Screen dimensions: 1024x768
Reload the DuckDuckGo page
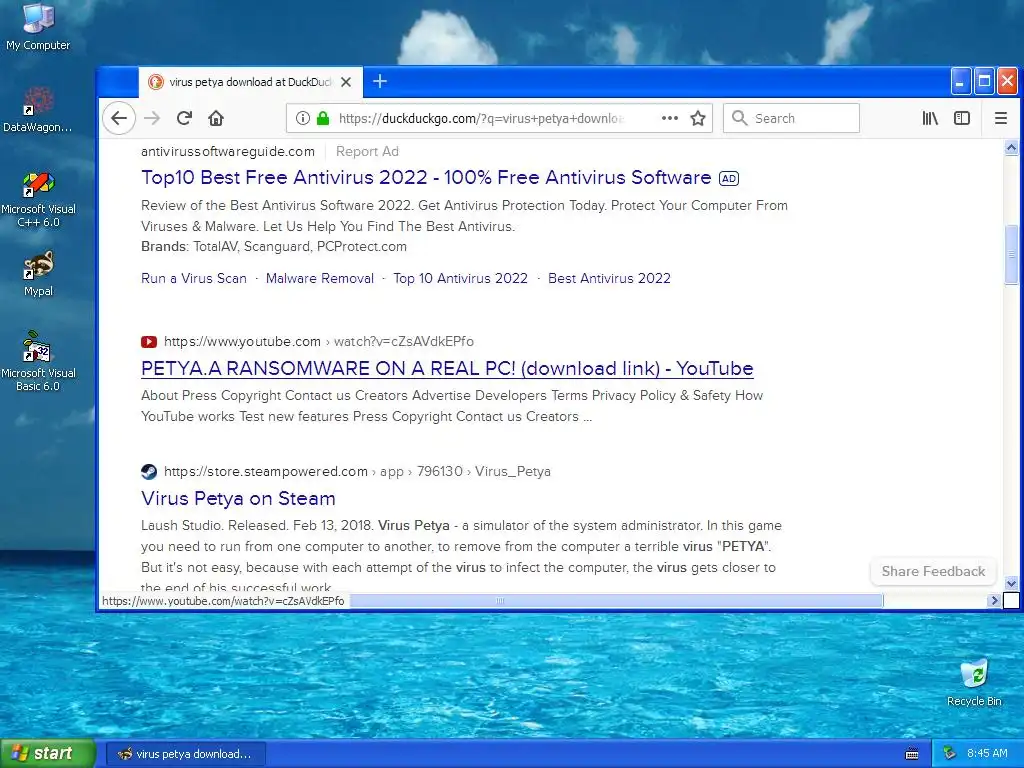184,118
